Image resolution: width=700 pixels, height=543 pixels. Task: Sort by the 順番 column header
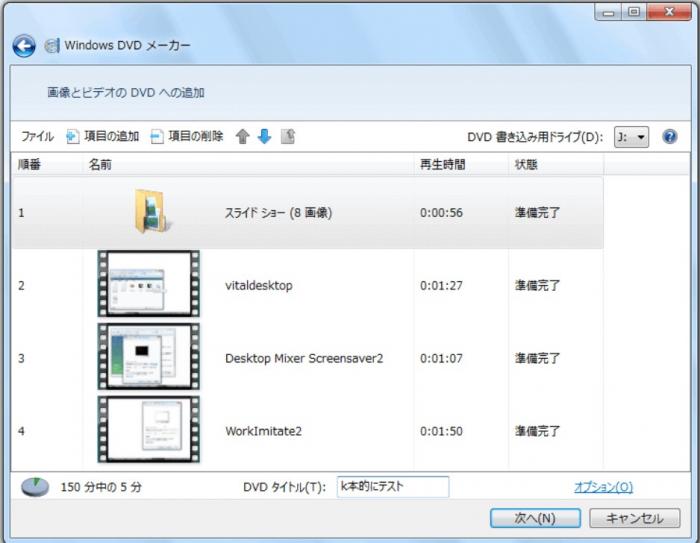pyautogui.click(x=47, y=165)
